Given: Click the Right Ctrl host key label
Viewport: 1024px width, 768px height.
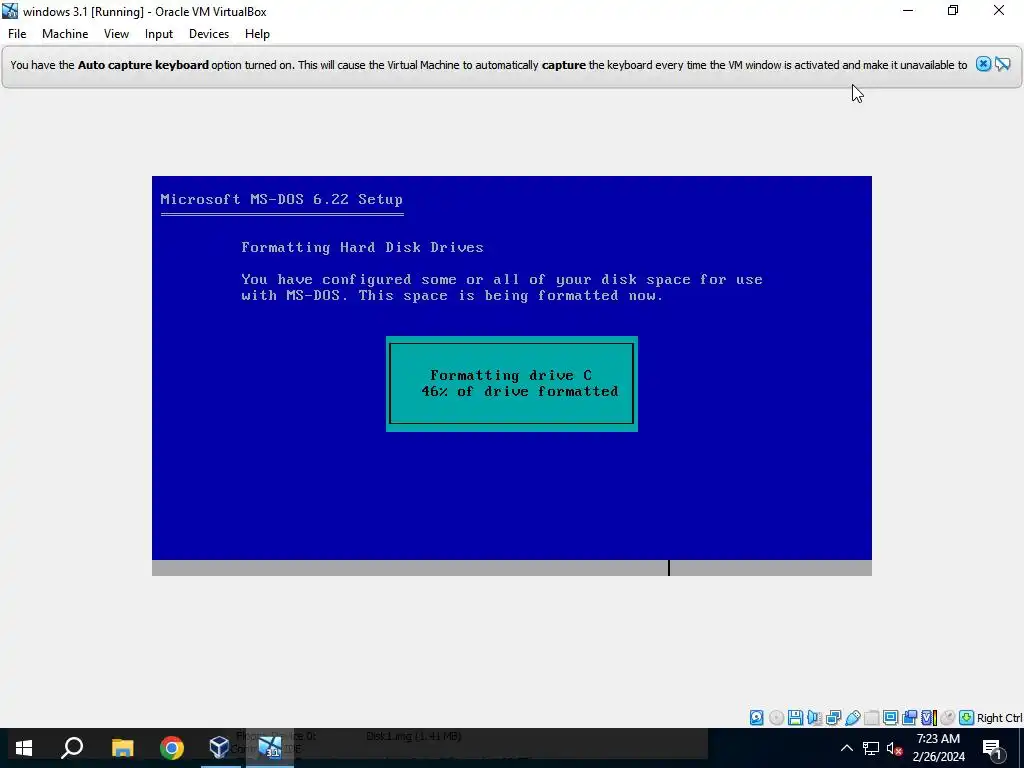Looking at the screenshot, I should pos(999,718).
